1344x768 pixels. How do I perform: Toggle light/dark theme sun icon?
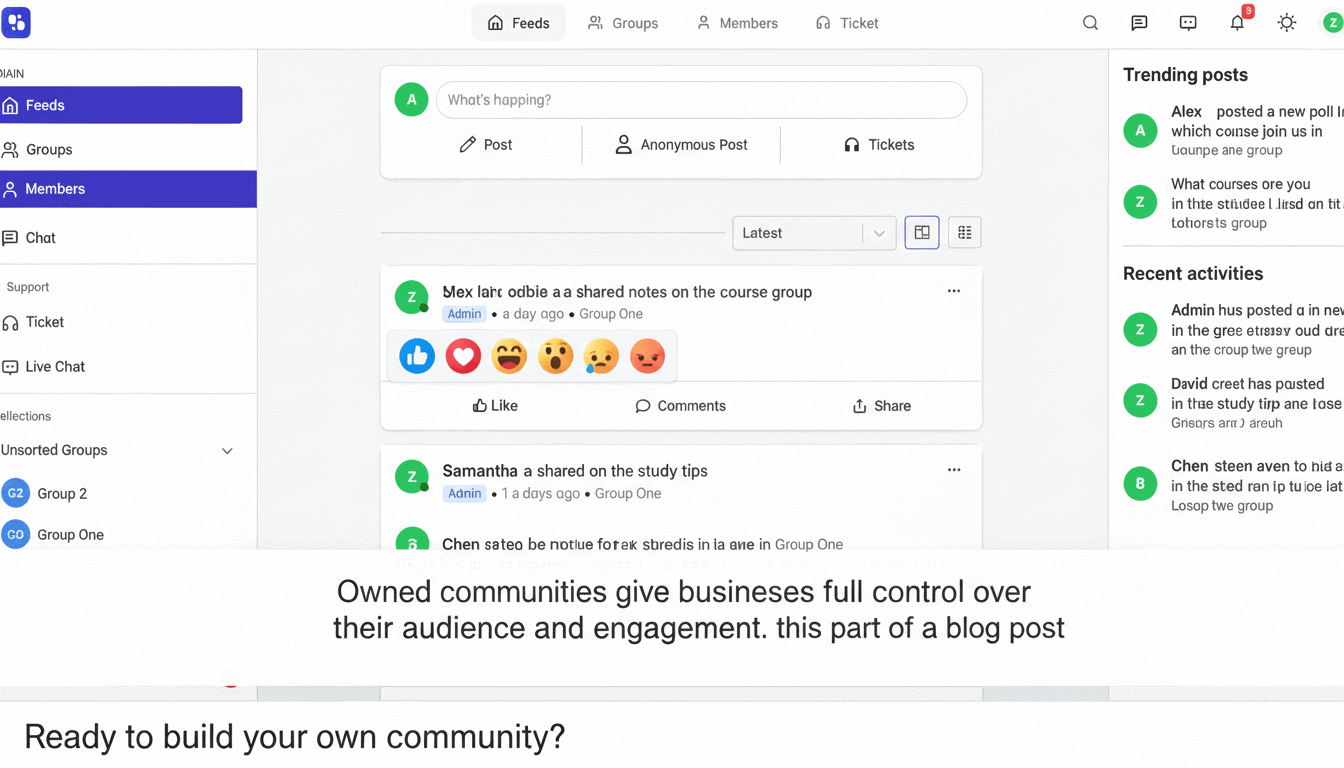click(1287, 23)
